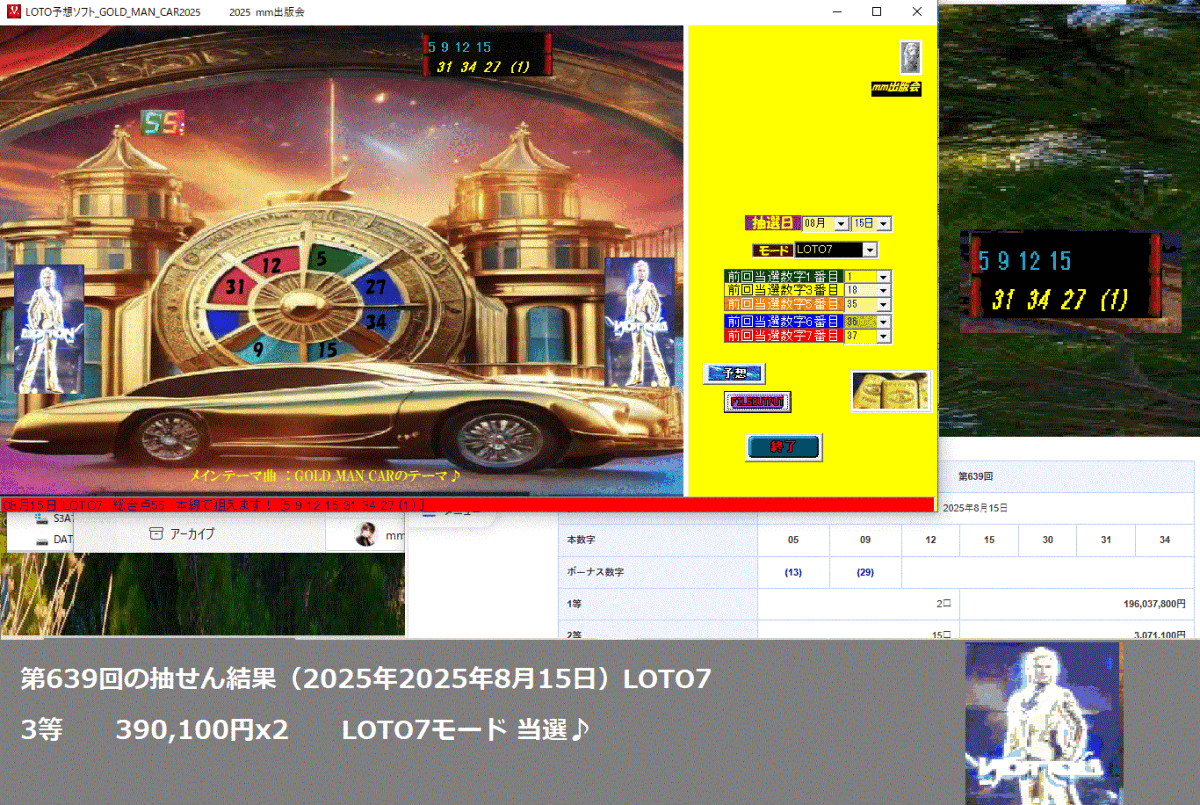1200x805 pixels.
Task: Click the number display panel atop the app image
Action: pos(488,55)
